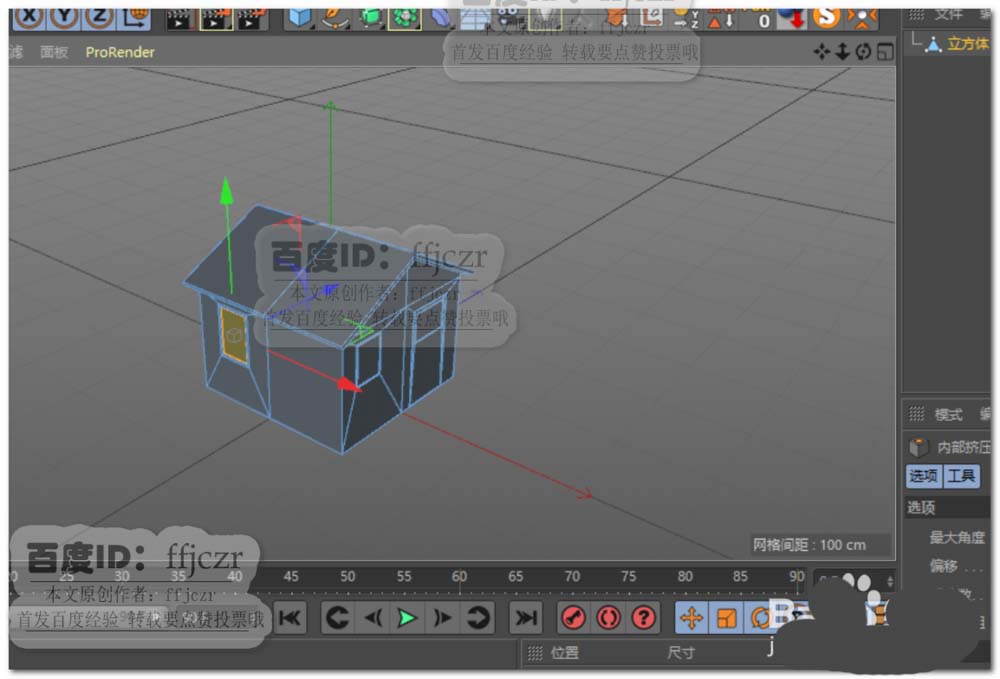Go to start of timeline

tap(290, 618)
